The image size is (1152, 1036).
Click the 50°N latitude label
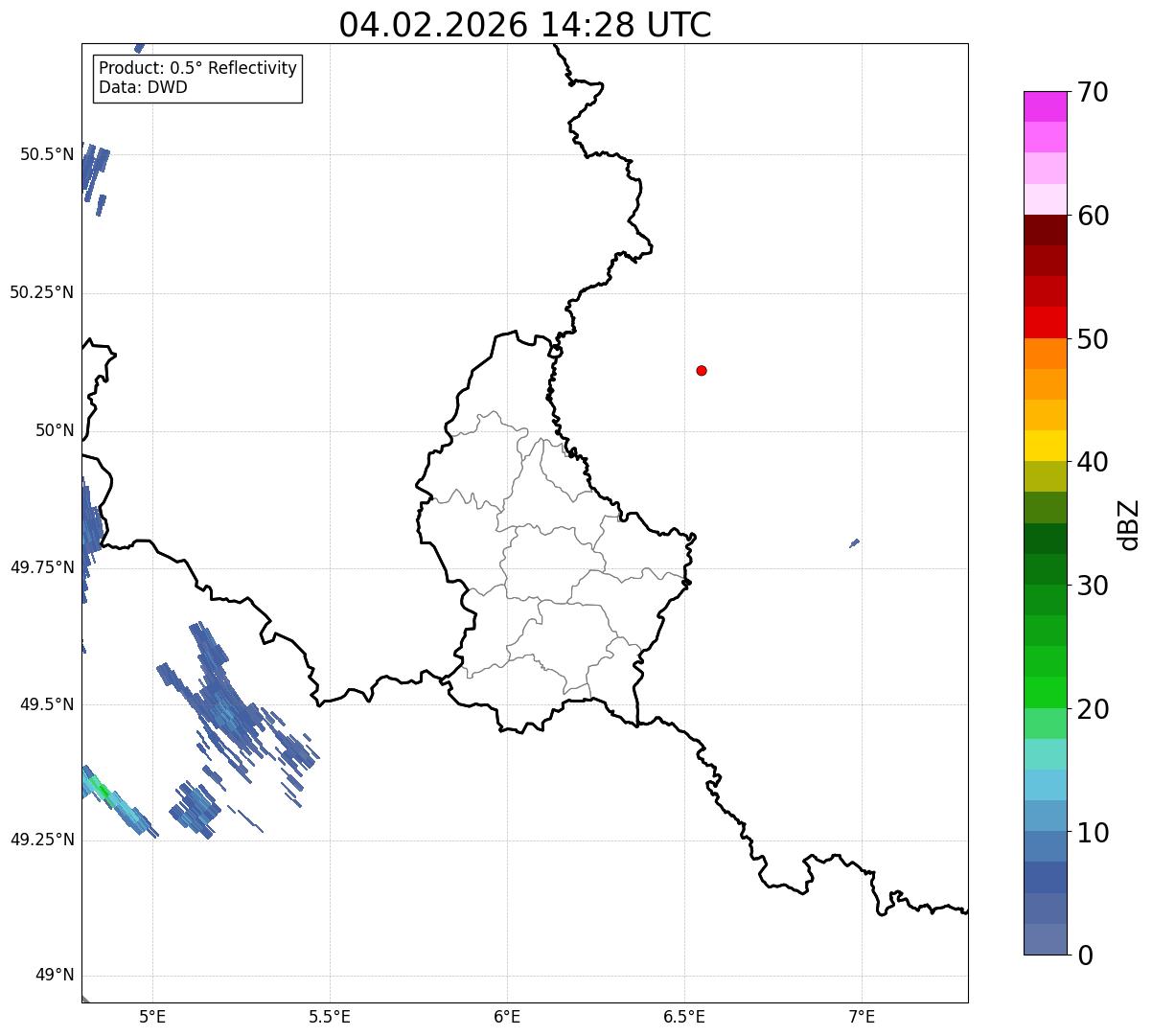[55, 431]
